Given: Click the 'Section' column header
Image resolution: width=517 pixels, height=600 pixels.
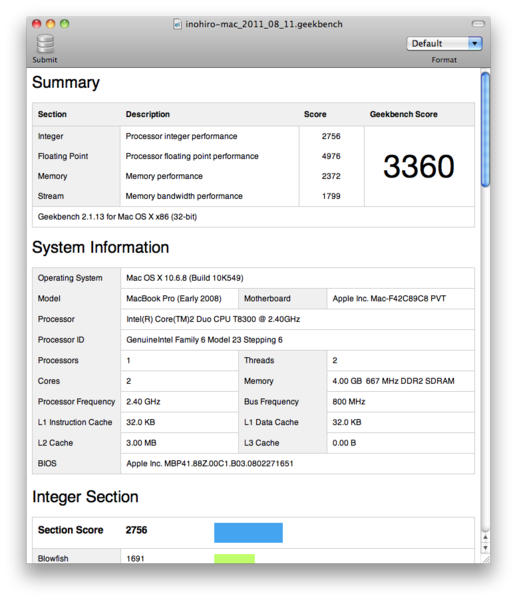Looking at the screenshot, I should (52, 114).
